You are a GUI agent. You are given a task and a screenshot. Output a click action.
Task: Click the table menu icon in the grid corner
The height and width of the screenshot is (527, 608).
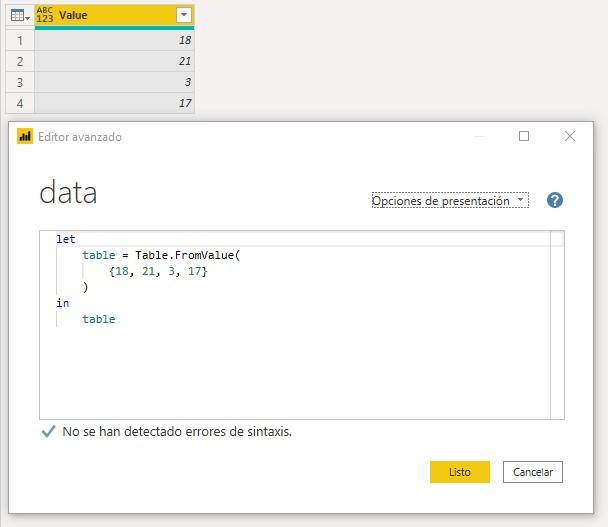[19, 15]
